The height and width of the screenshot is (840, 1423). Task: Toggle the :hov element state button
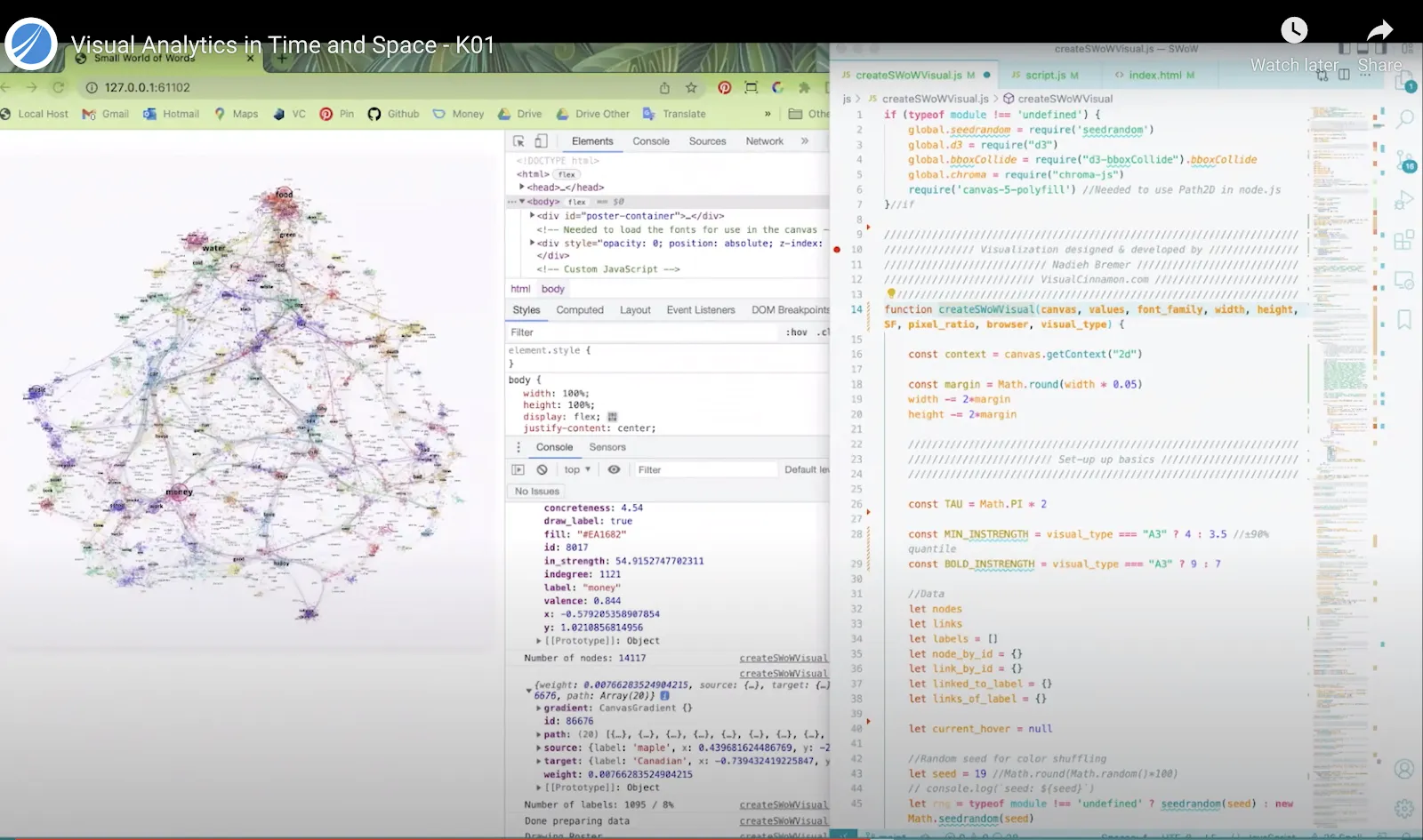797,332
